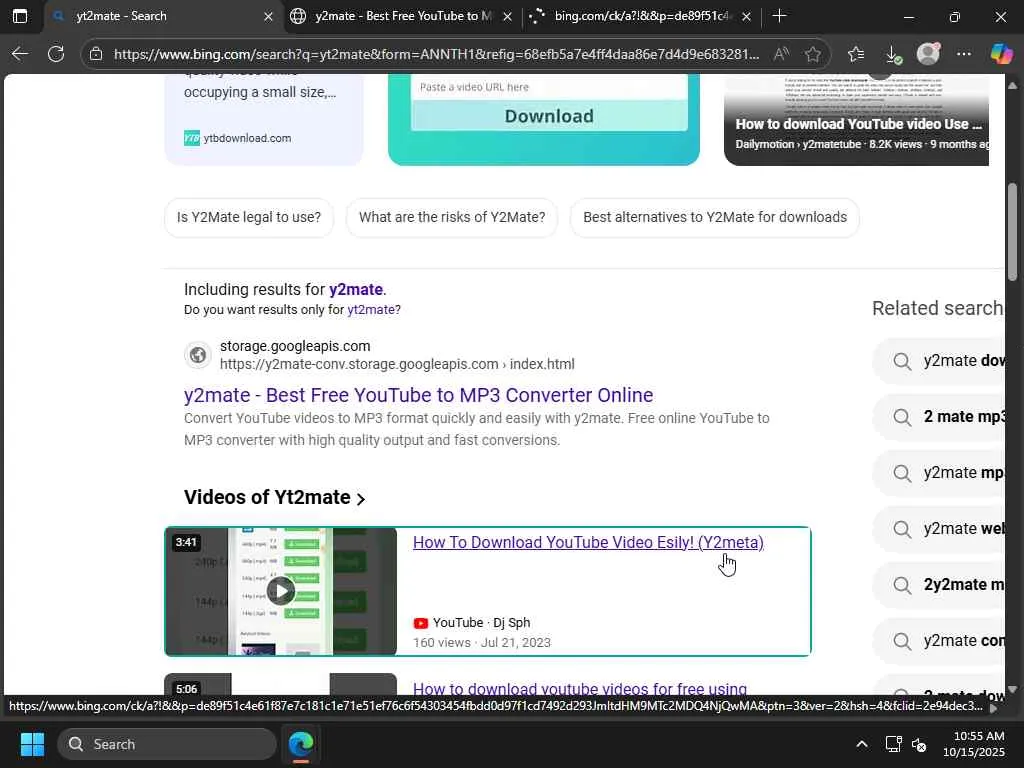Open y2mate-conv.storage.googleapis.com URL text
This screenshot has width=1024, height=768.
397,364
